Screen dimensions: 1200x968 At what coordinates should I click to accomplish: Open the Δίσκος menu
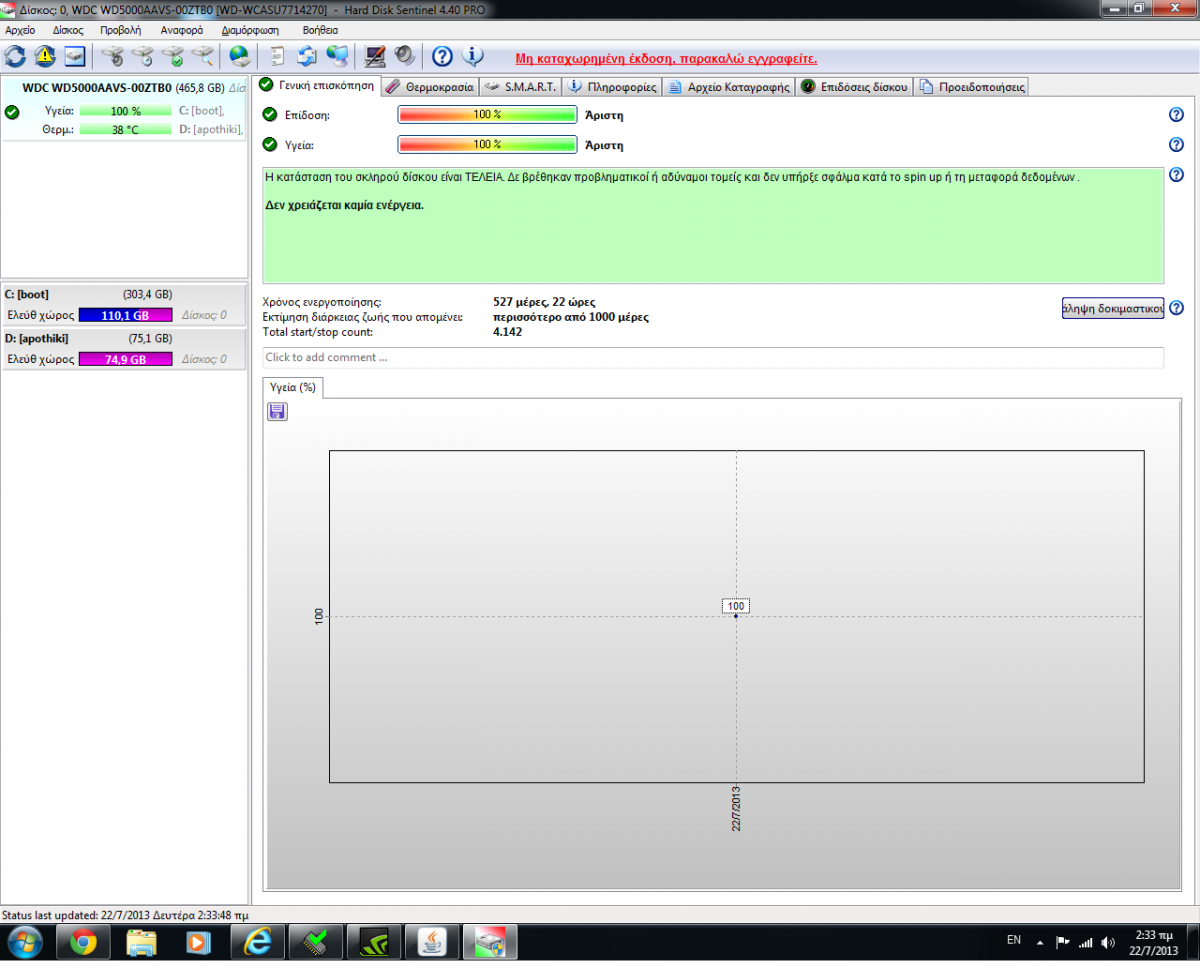click(x=68, y=30)
